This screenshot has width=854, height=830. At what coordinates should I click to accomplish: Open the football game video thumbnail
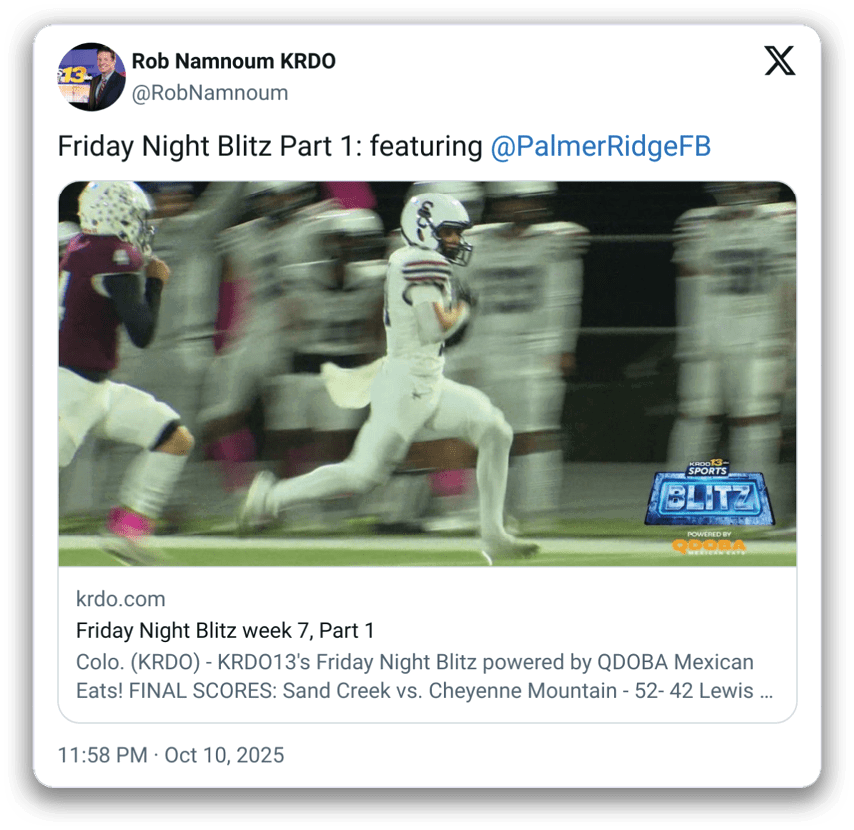point(428,374)
